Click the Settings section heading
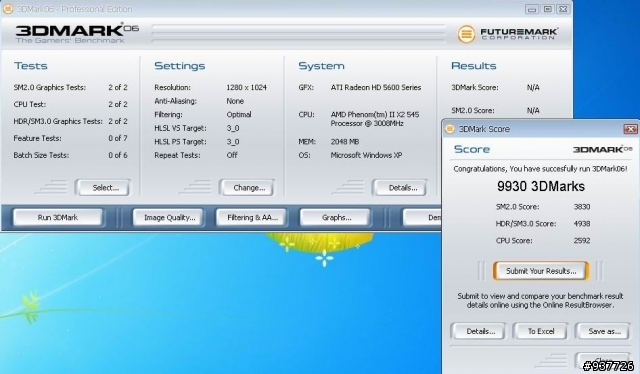This screenshot has height=374, width=640. pyautogui.click(x=180, y=66)
